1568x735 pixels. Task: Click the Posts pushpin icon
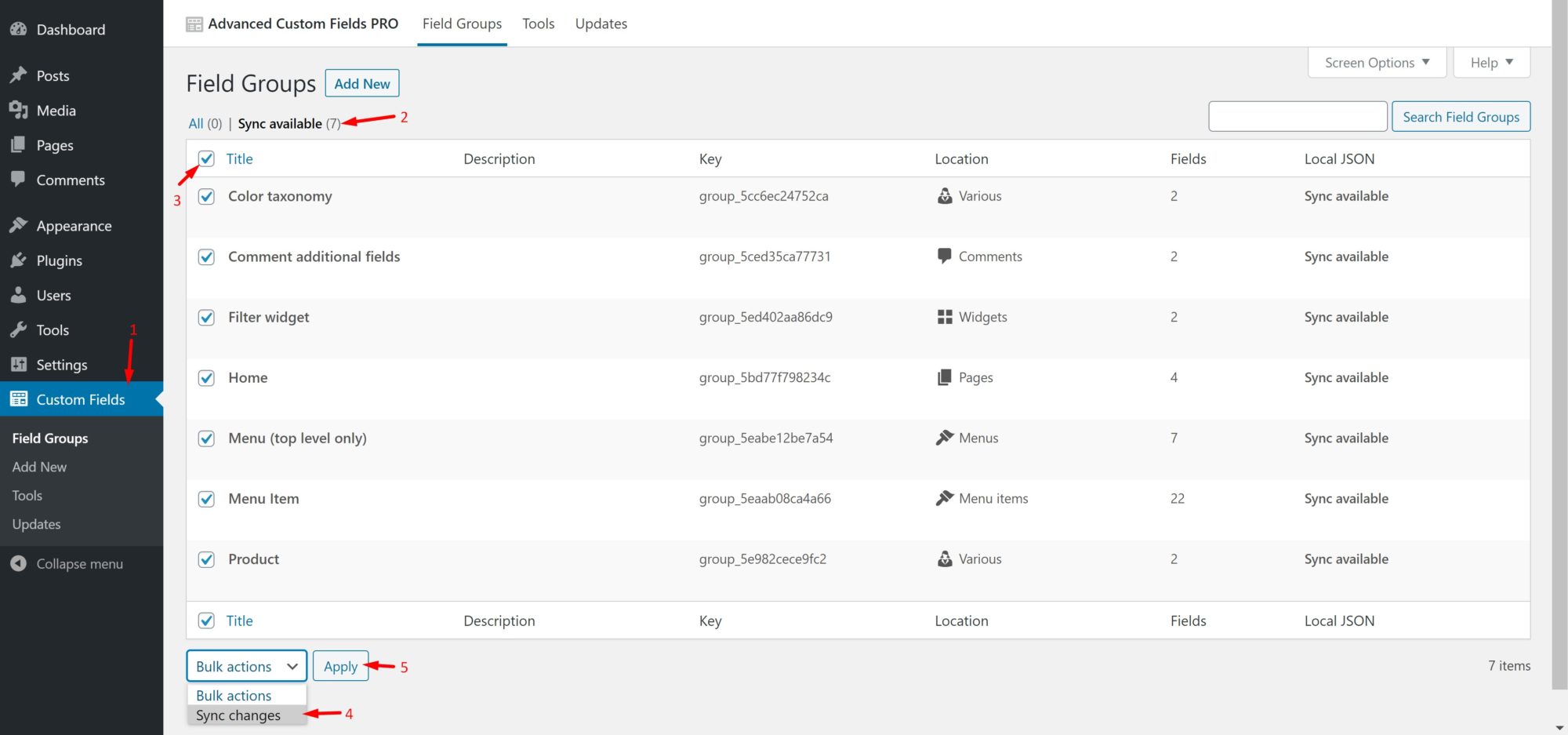pos(19,75)
